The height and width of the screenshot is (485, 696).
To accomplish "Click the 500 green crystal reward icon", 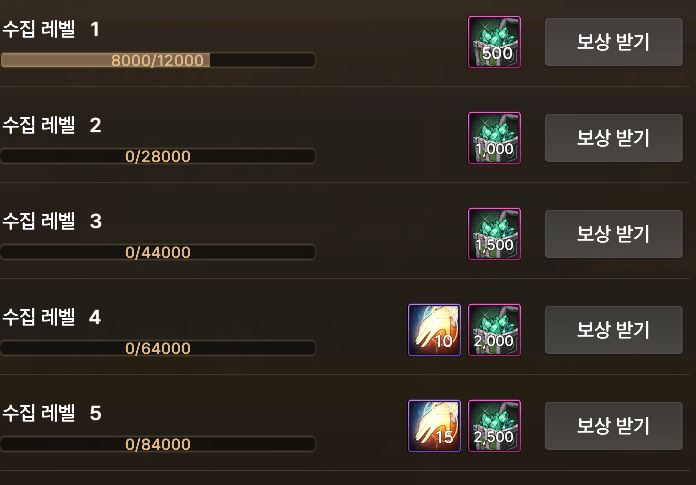I will pyautogui.click(x=494, y=42).
